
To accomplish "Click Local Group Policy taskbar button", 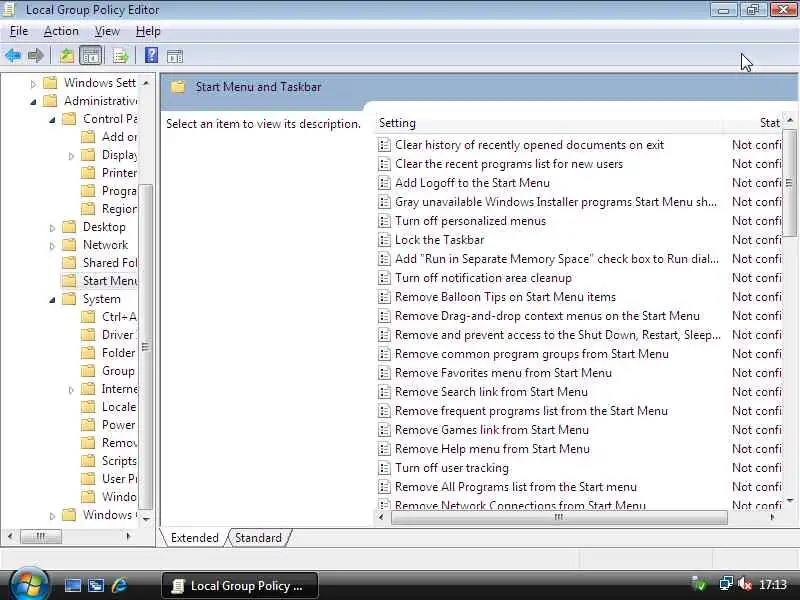I will click(x=240, y=586).
